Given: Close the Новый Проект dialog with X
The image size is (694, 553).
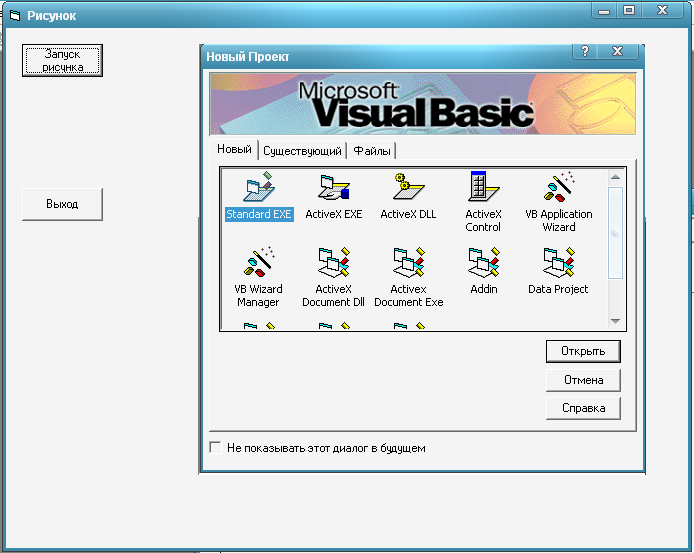Looking at the screenshot, I should [617, 51].
